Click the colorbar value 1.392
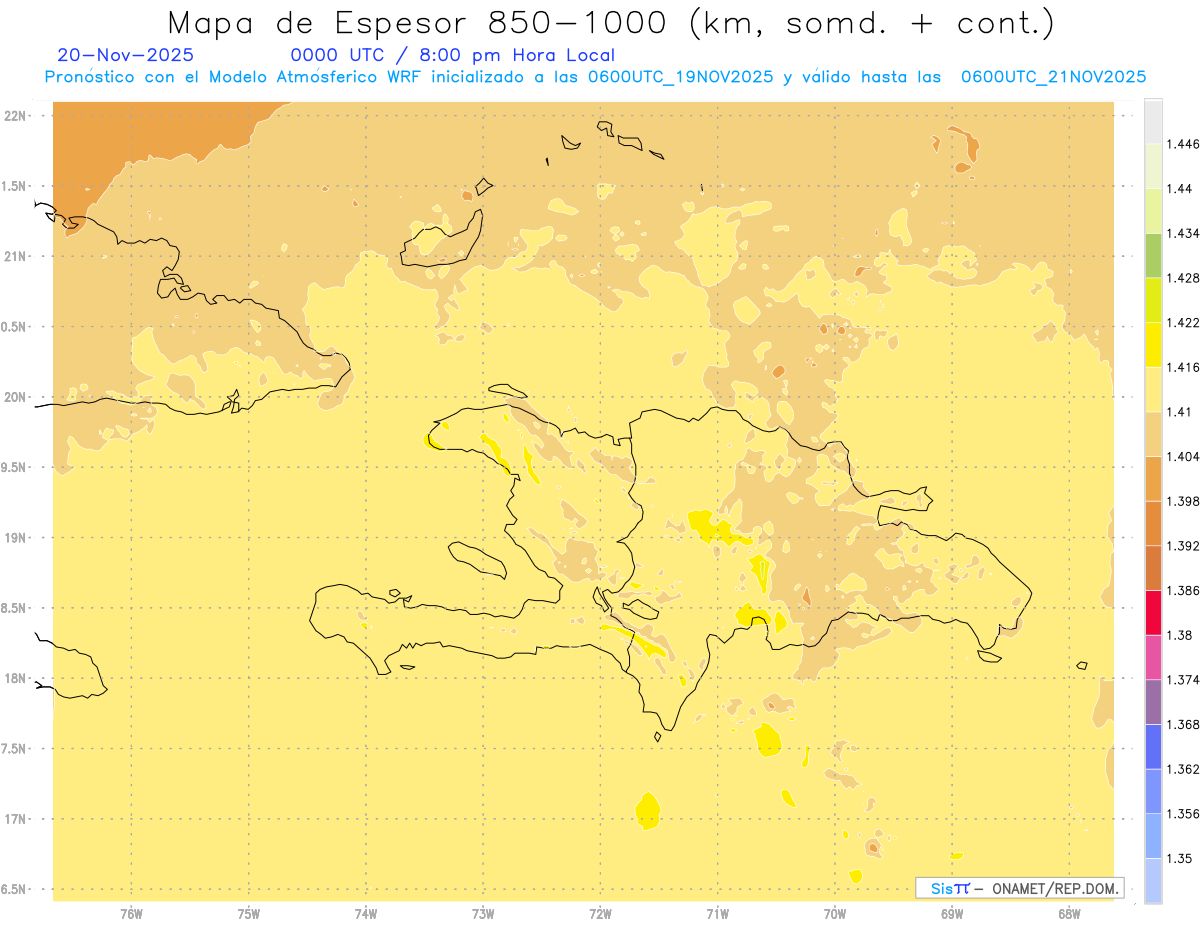The image size is (1200, 927). (x=1183, y=546)
